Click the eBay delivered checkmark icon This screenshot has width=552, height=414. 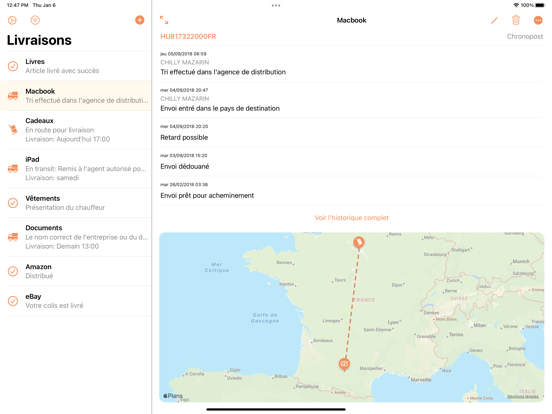[x=13, y=301]
